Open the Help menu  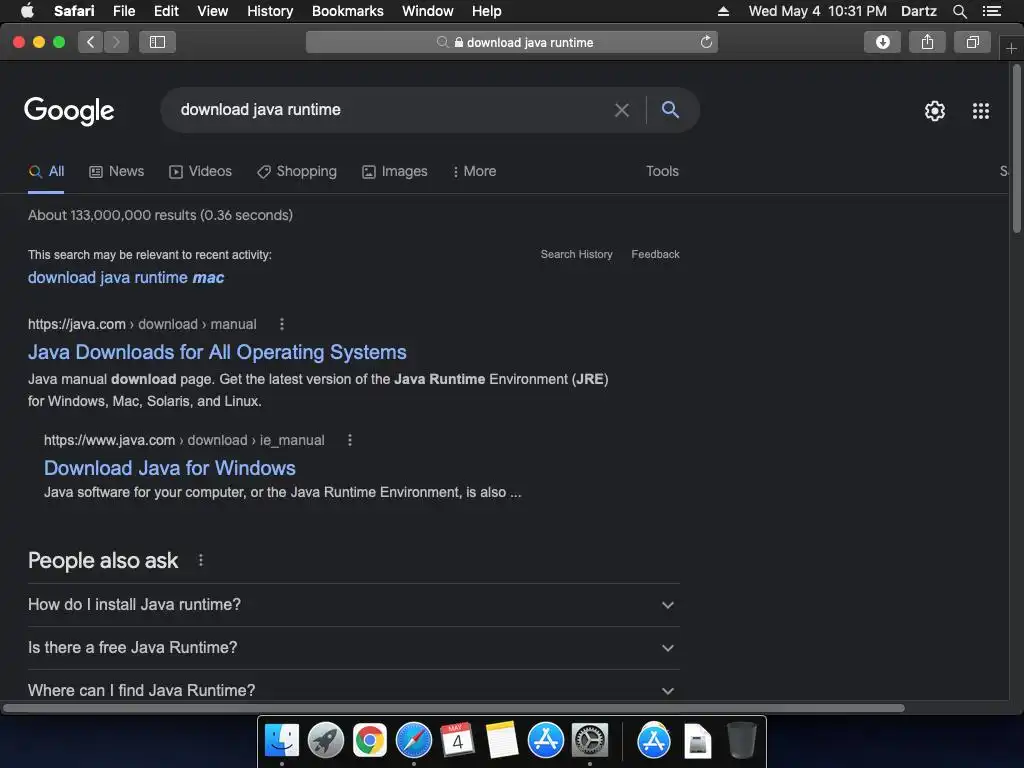pyautogui.click(x=487, y=11)
